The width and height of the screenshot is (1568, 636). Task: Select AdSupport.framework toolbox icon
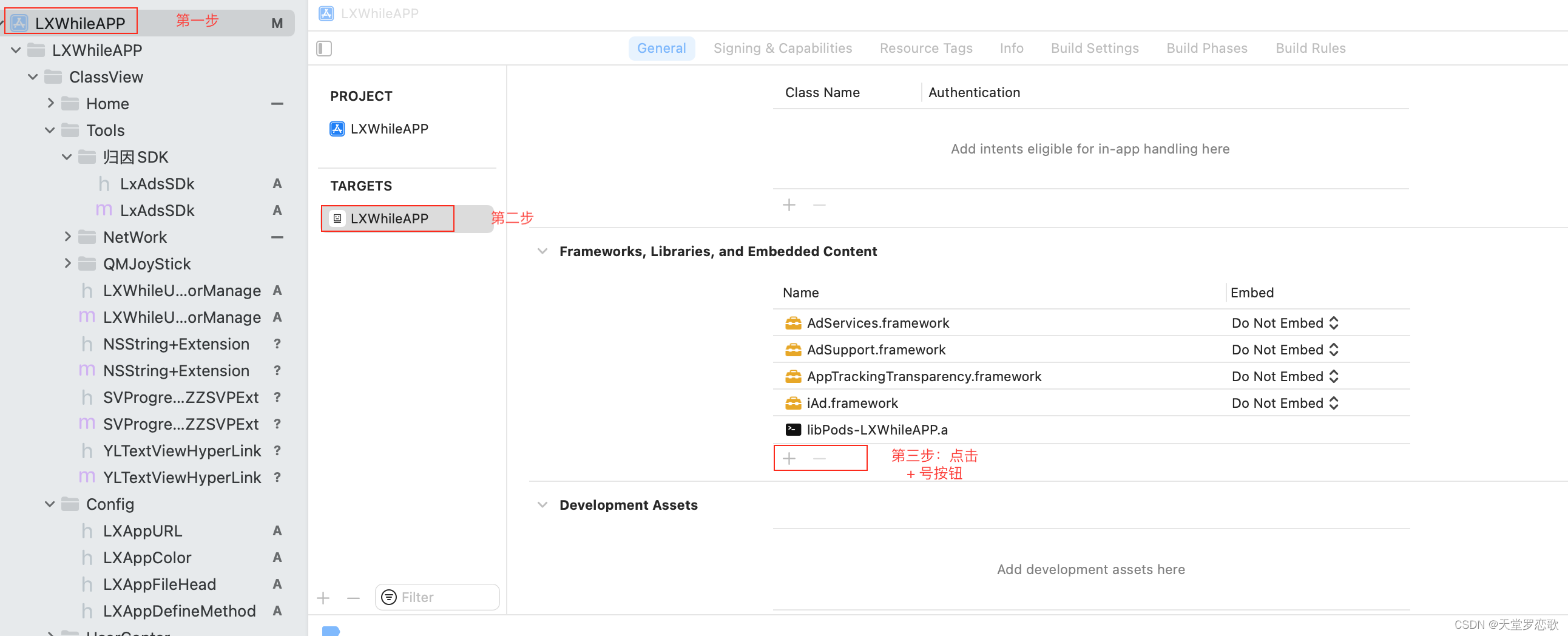point(792,350)
